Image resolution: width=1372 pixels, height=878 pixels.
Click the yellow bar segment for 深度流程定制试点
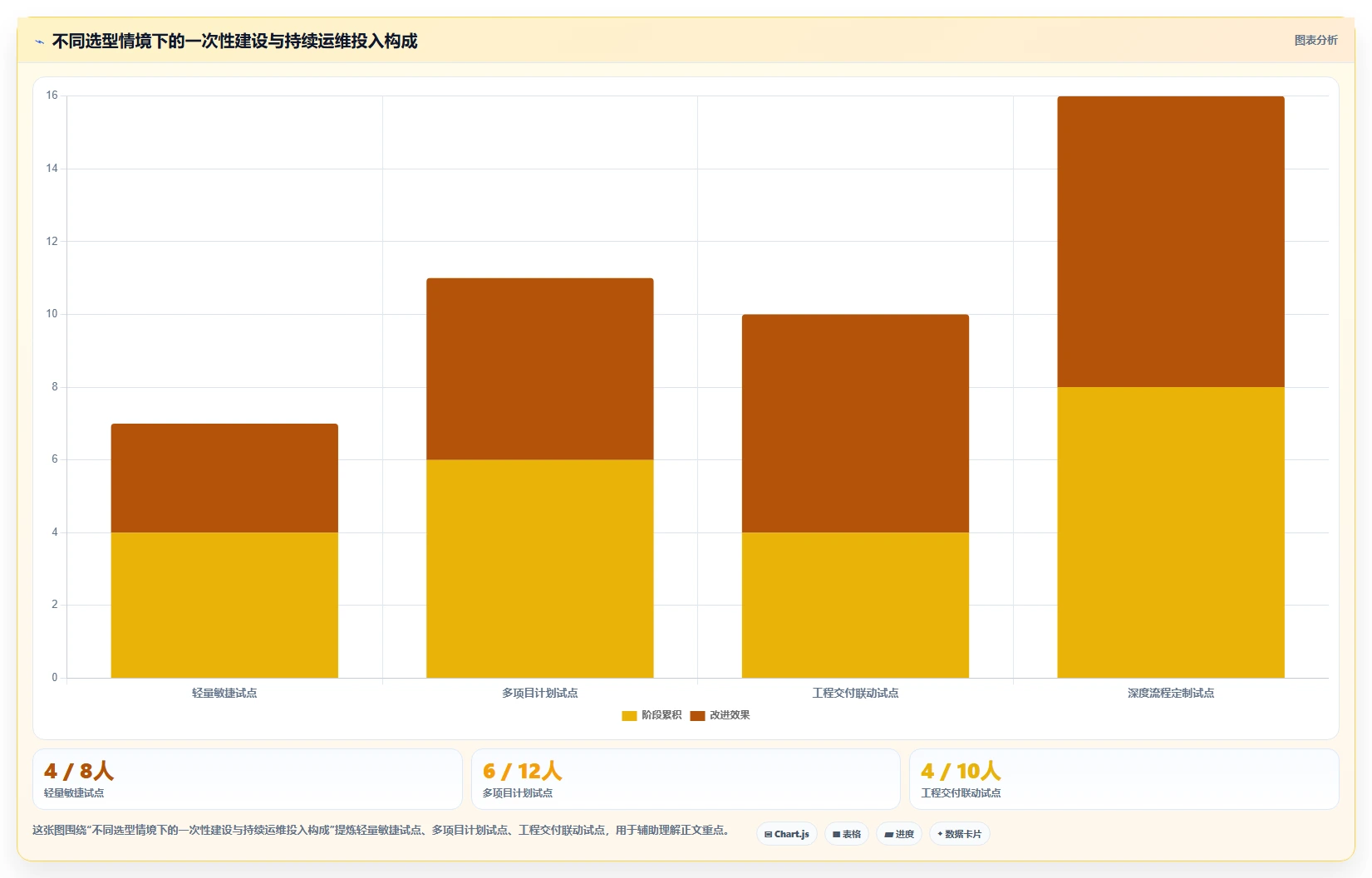point(1171,532)
